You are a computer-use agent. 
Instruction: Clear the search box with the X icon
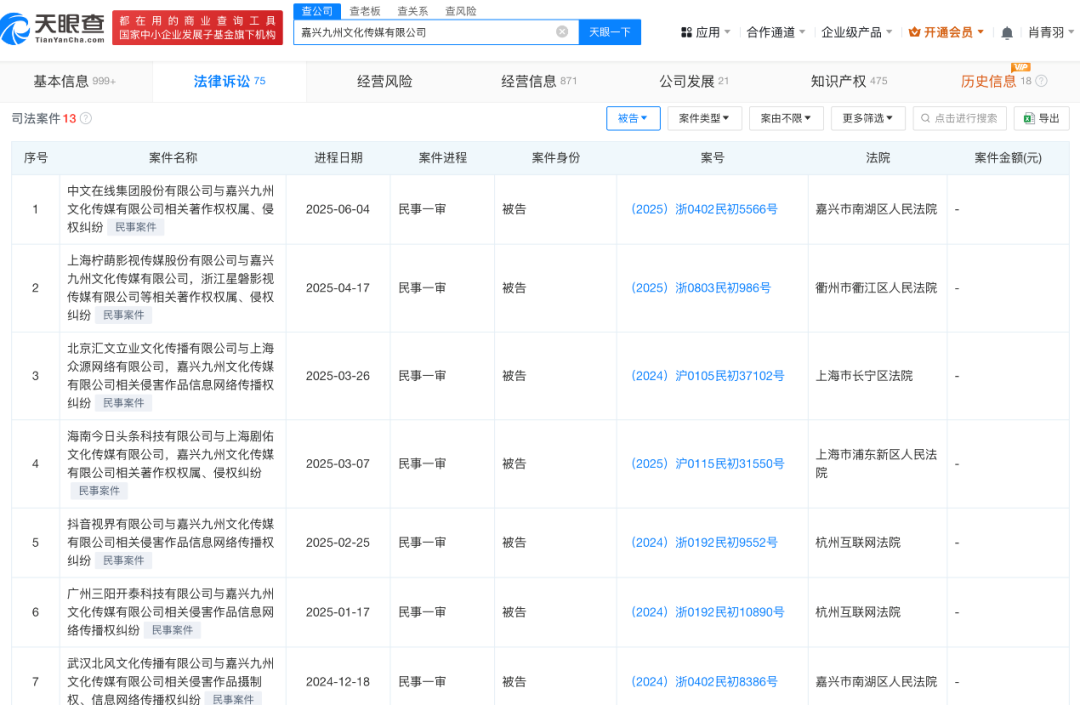562,32
